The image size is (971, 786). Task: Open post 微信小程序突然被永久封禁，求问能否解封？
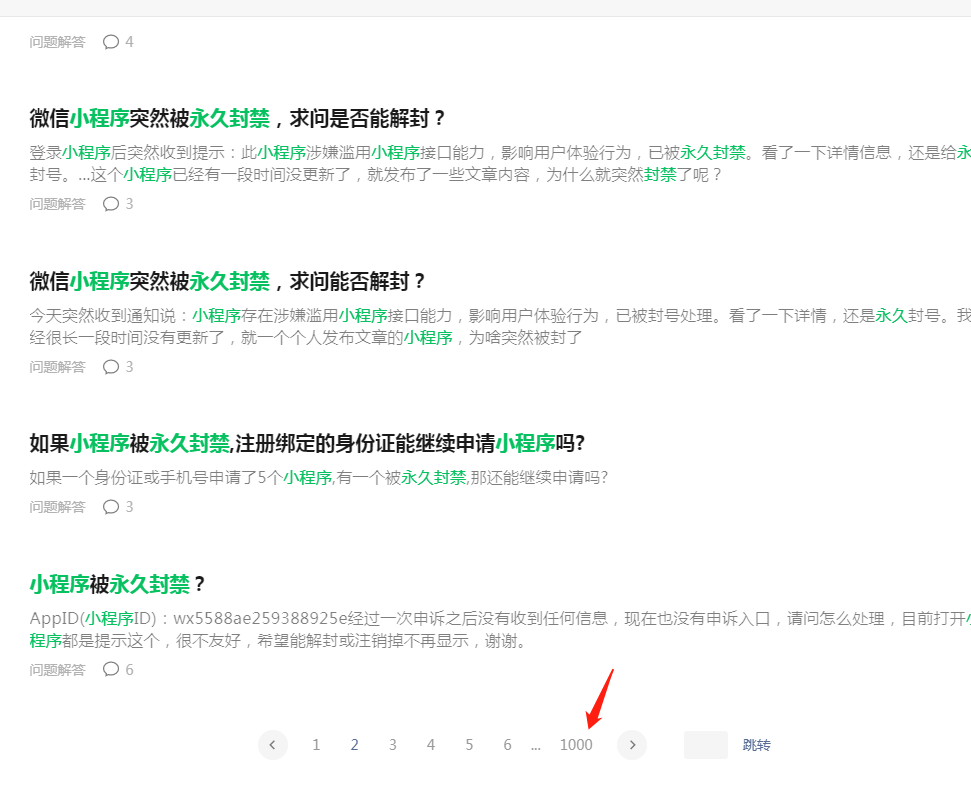coord(227,282)
